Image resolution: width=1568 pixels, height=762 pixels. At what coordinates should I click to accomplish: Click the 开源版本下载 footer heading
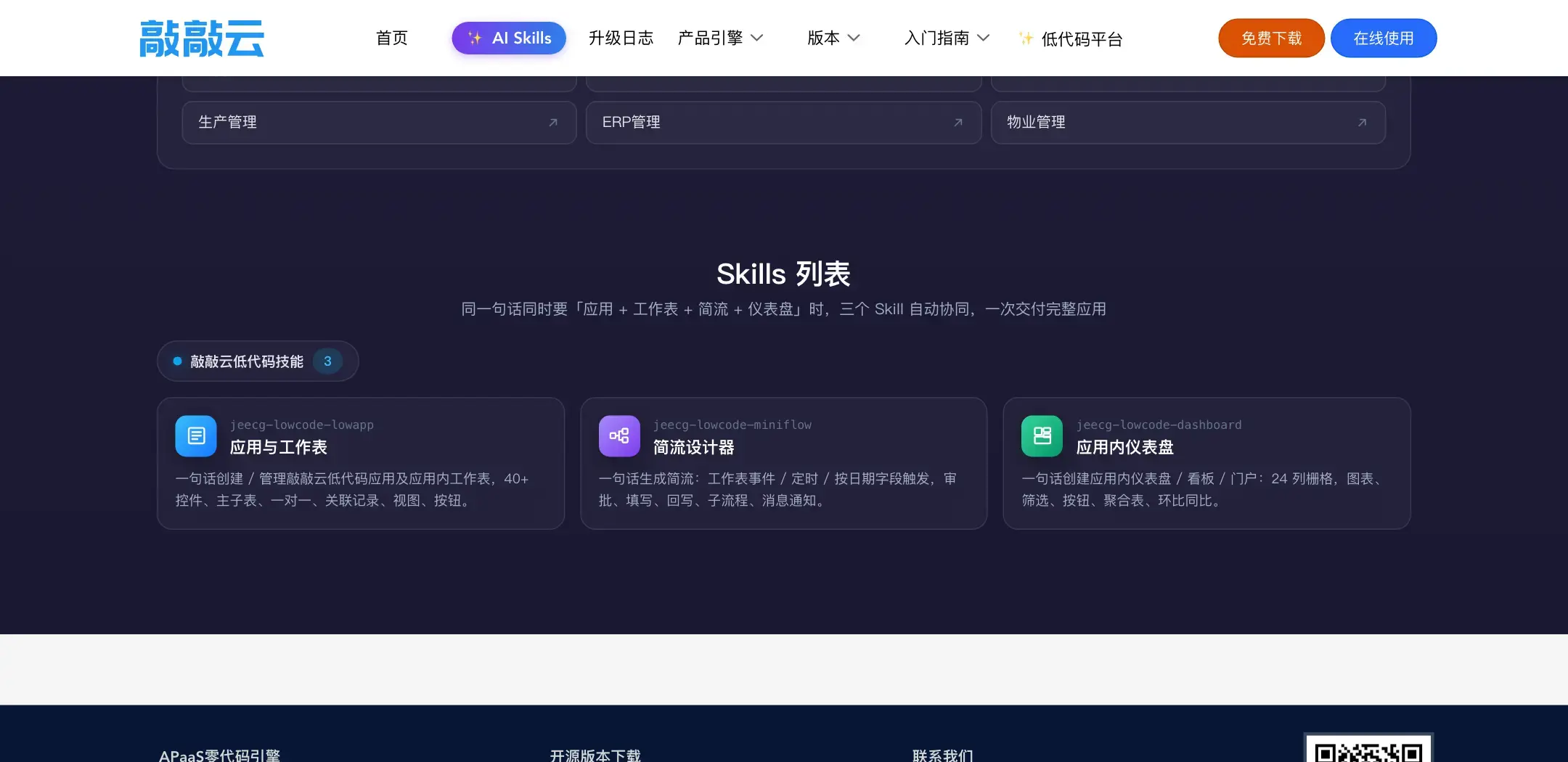pyautogui.click(x=595, y=755)
